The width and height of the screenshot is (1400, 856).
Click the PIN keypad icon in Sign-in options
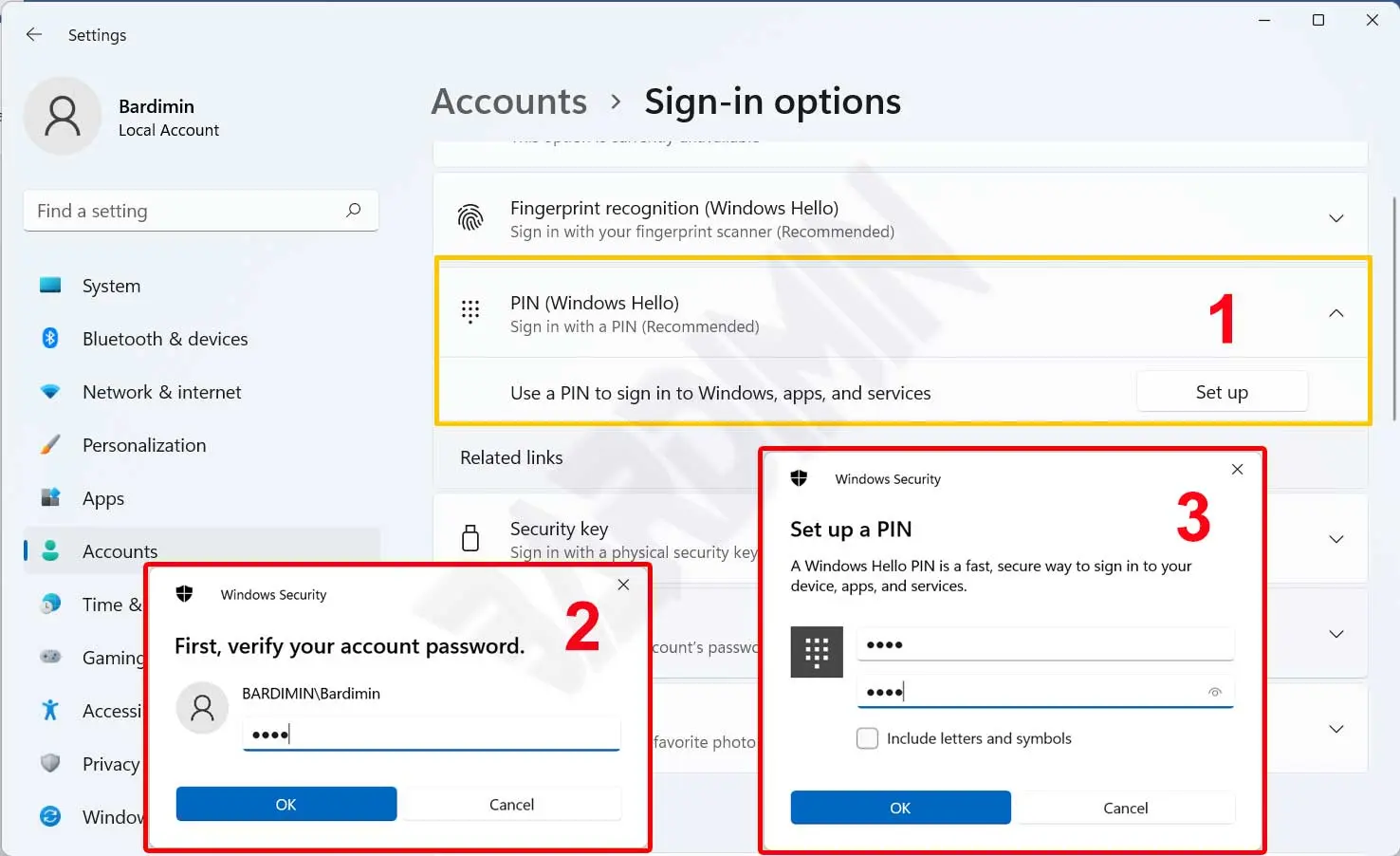(x=470, y=312)
